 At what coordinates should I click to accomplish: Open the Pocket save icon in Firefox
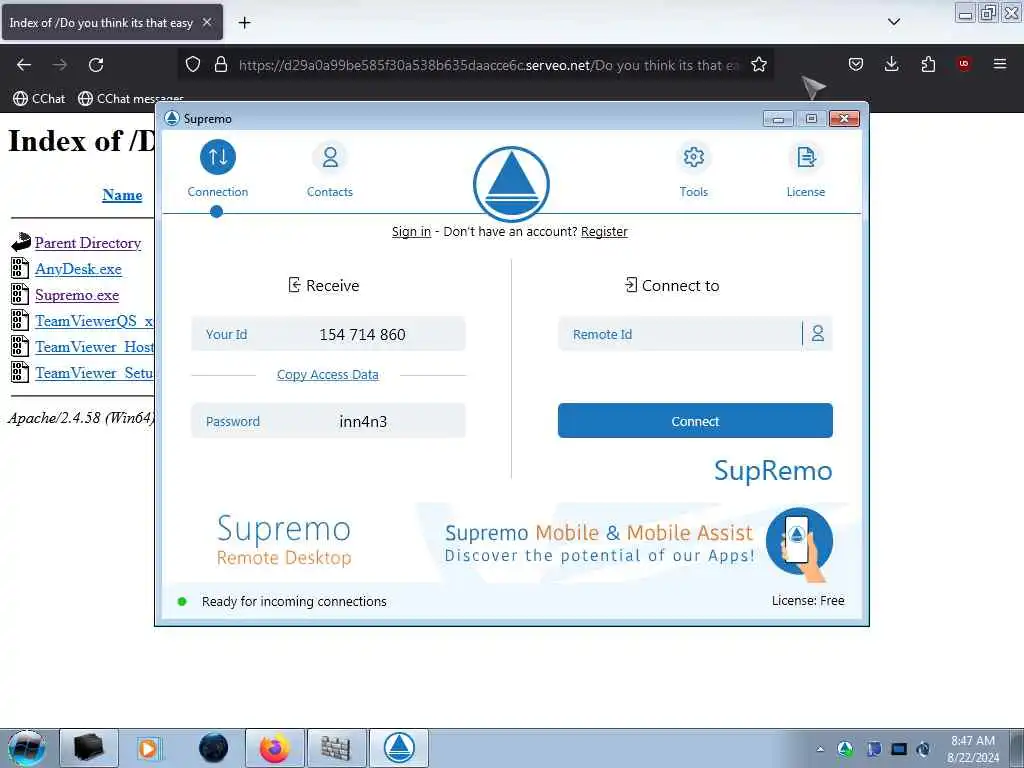[x=856, y=64]
